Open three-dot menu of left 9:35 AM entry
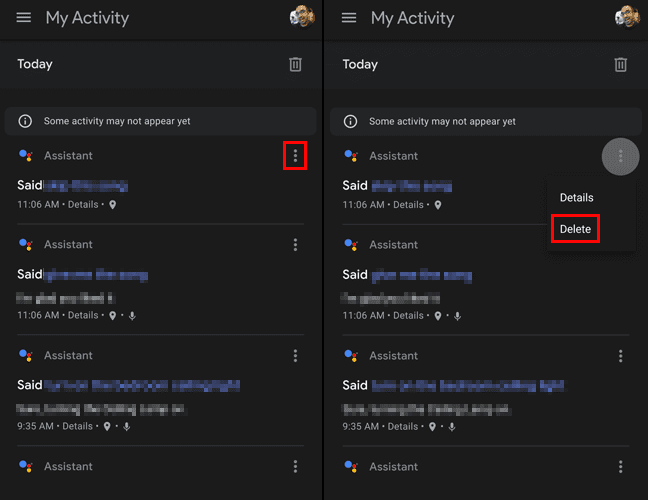Viewport: 648px width, 500px height. pos(295,356)
